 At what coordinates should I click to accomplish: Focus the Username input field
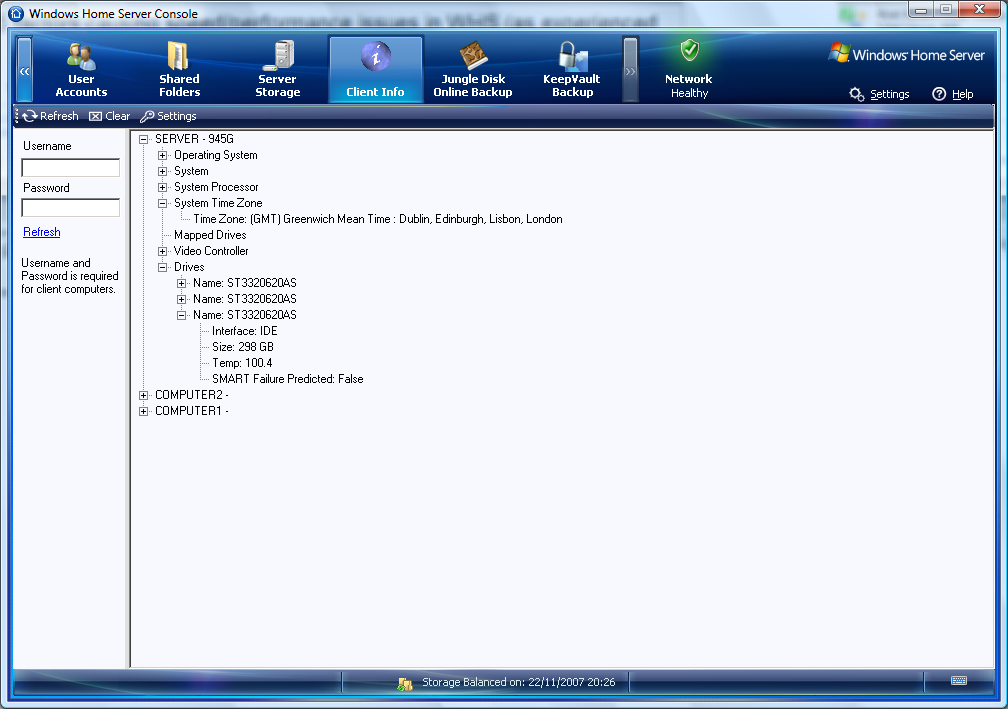pyautogui.click(x=71, y=168)
